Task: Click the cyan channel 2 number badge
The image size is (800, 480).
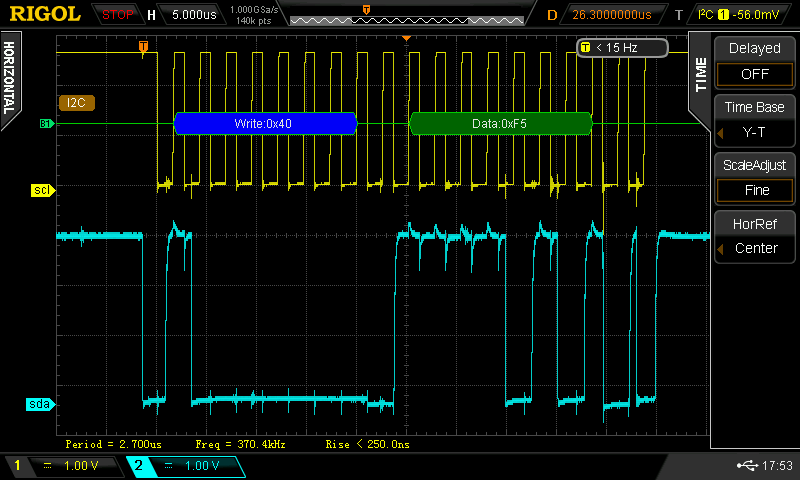Action: coord(138,465)
